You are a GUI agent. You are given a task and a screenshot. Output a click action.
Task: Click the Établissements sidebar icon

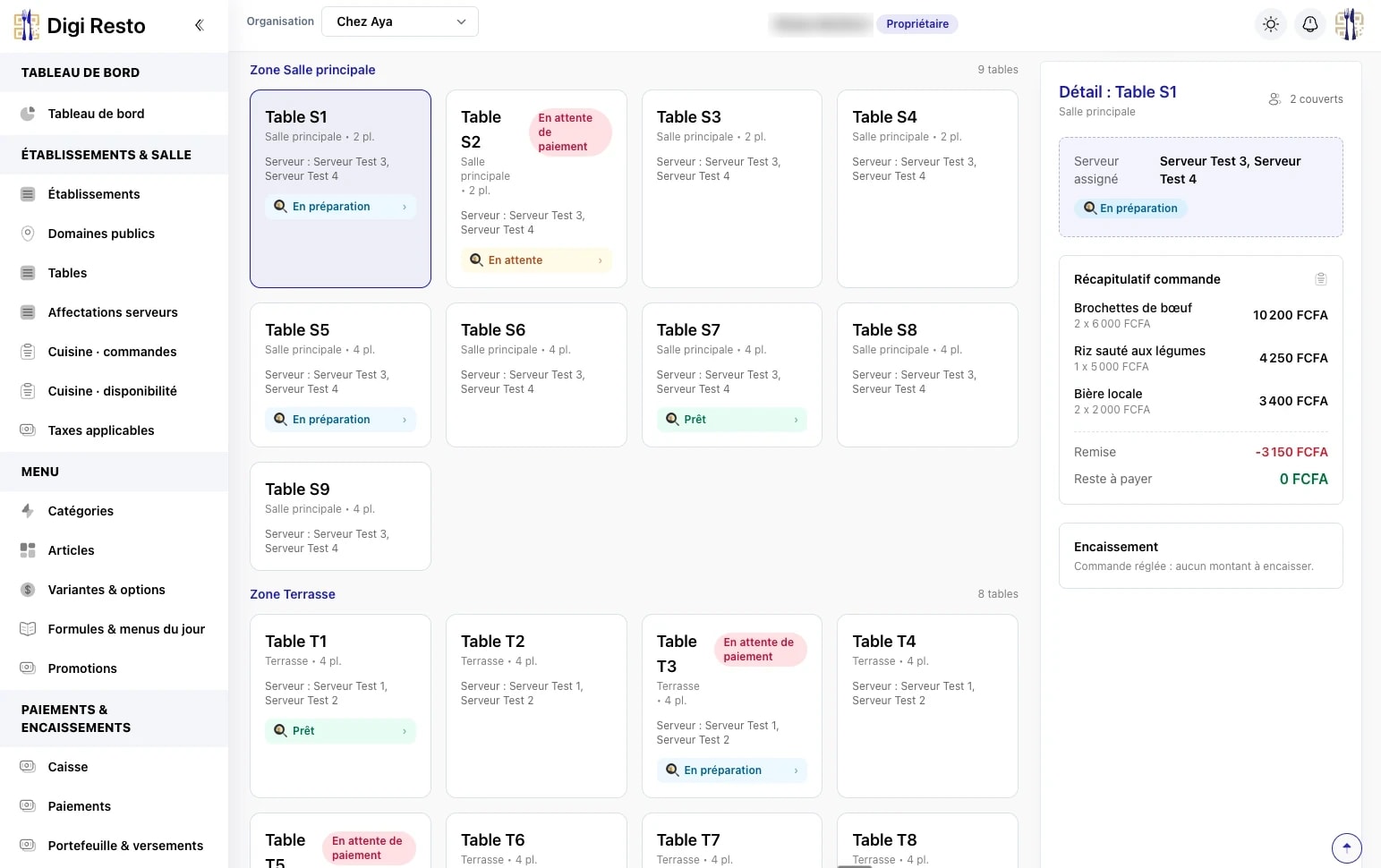coord(28,194)
